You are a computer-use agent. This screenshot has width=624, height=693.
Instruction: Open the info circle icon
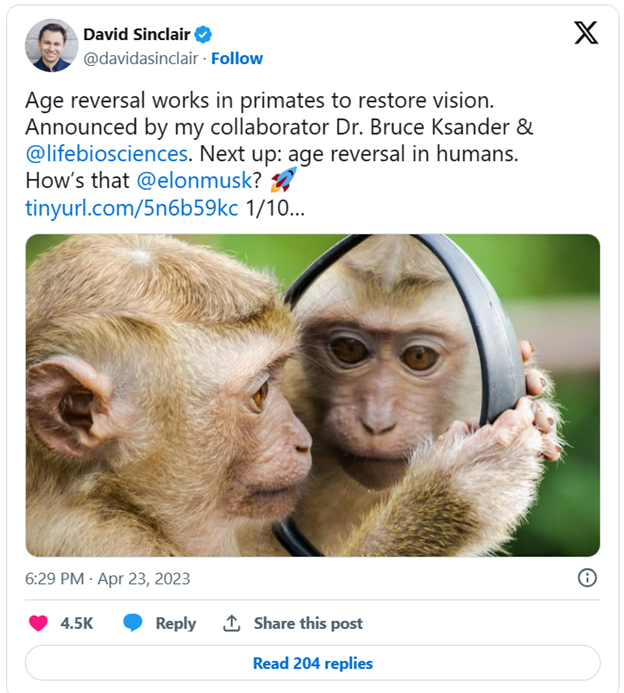pyautogui.click(x=587, y=578)
